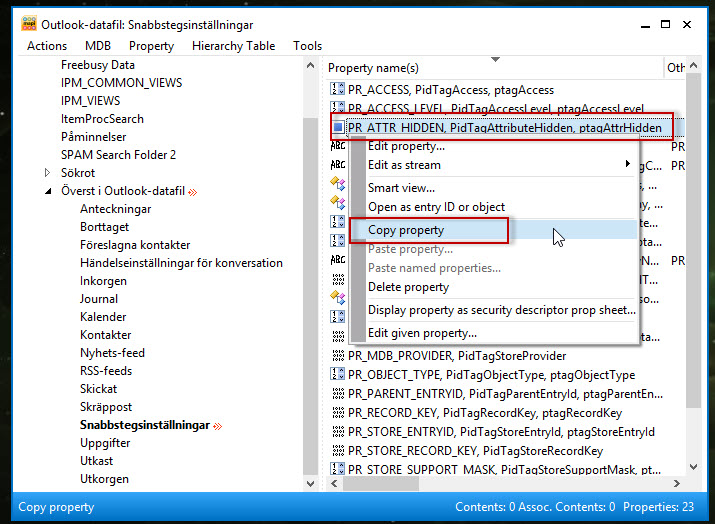This screenshot has width=715, height=524.
Task: Click the icon beside PR_ACCESS property row
Action: coord(337,89)
